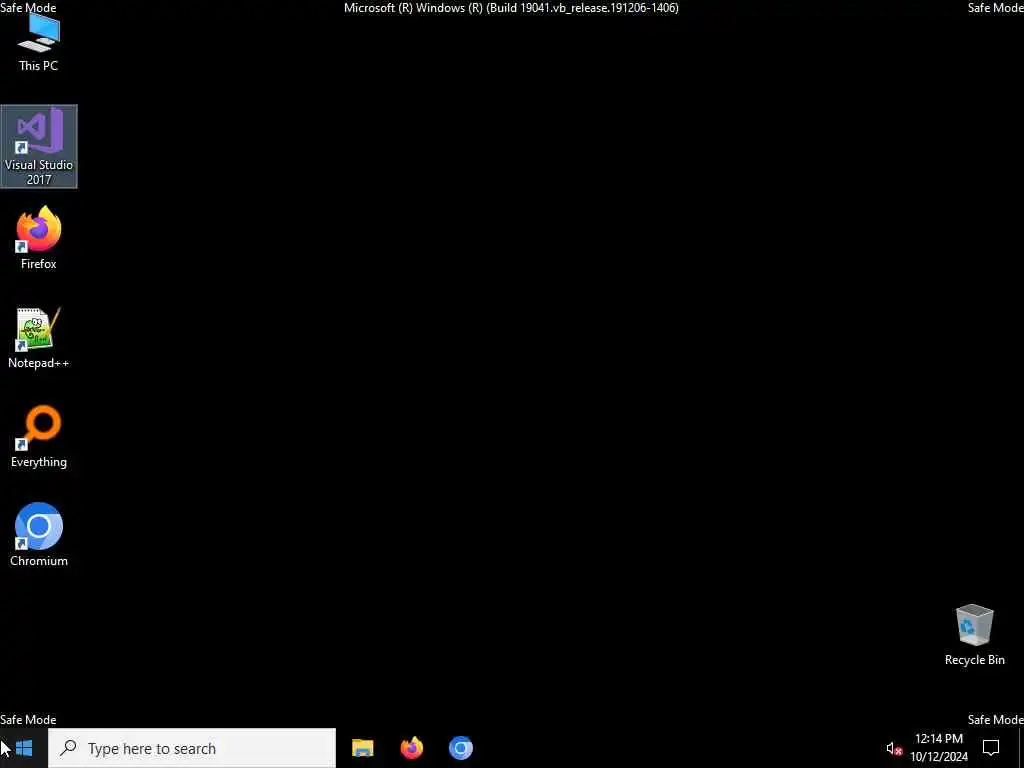Open File Explorer from the taskbar
Screen dimensions: 1024x768
tap(362, 748)
